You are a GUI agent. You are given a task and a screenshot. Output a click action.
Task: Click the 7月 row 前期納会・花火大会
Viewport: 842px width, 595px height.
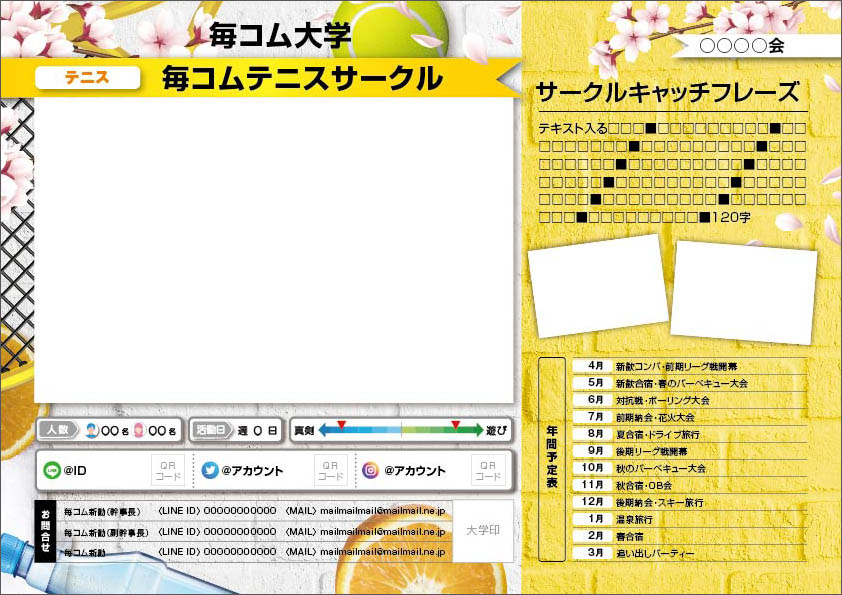point(690,417)
